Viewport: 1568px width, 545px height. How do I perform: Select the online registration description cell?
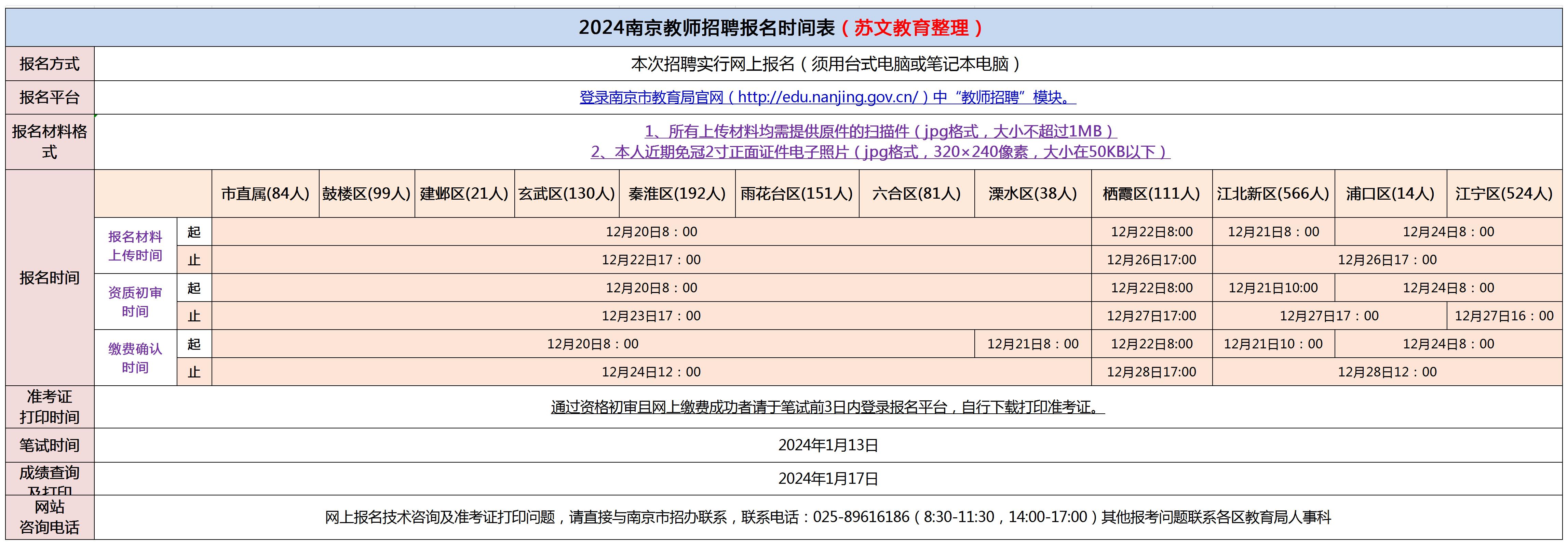coord(828,64)
